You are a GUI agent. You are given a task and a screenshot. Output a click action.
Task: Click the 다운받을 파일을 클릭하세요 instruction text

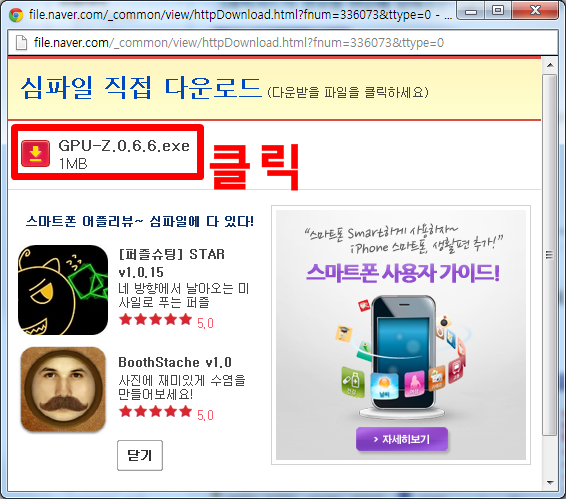[x=348, y=92]
